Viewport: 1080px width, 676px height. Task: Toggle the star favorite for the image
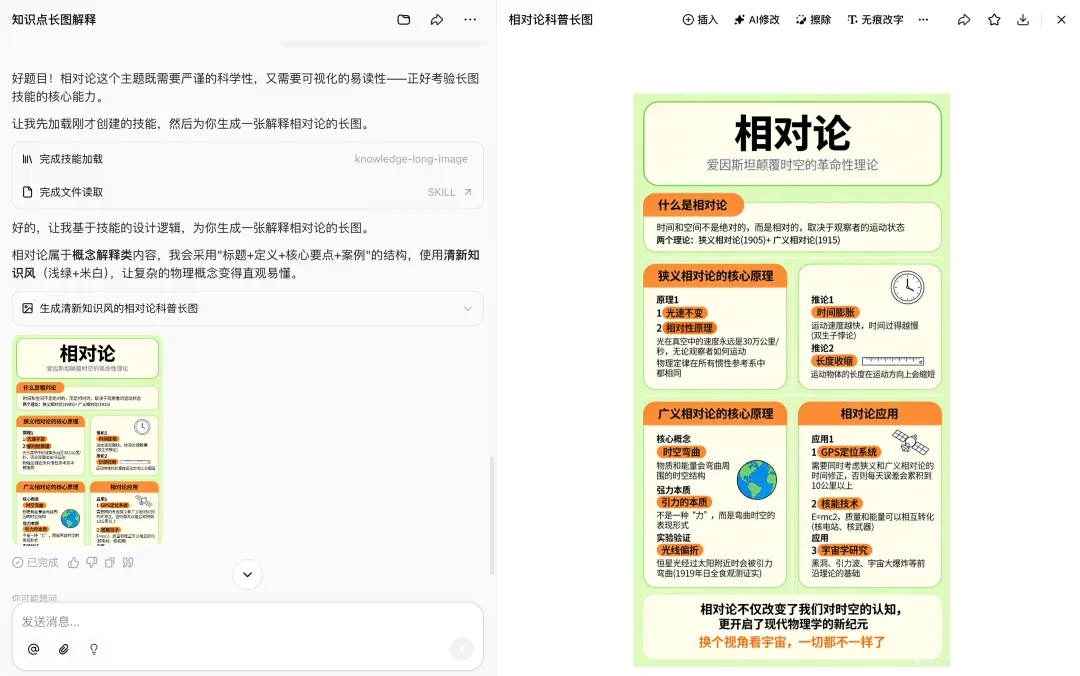994,20
